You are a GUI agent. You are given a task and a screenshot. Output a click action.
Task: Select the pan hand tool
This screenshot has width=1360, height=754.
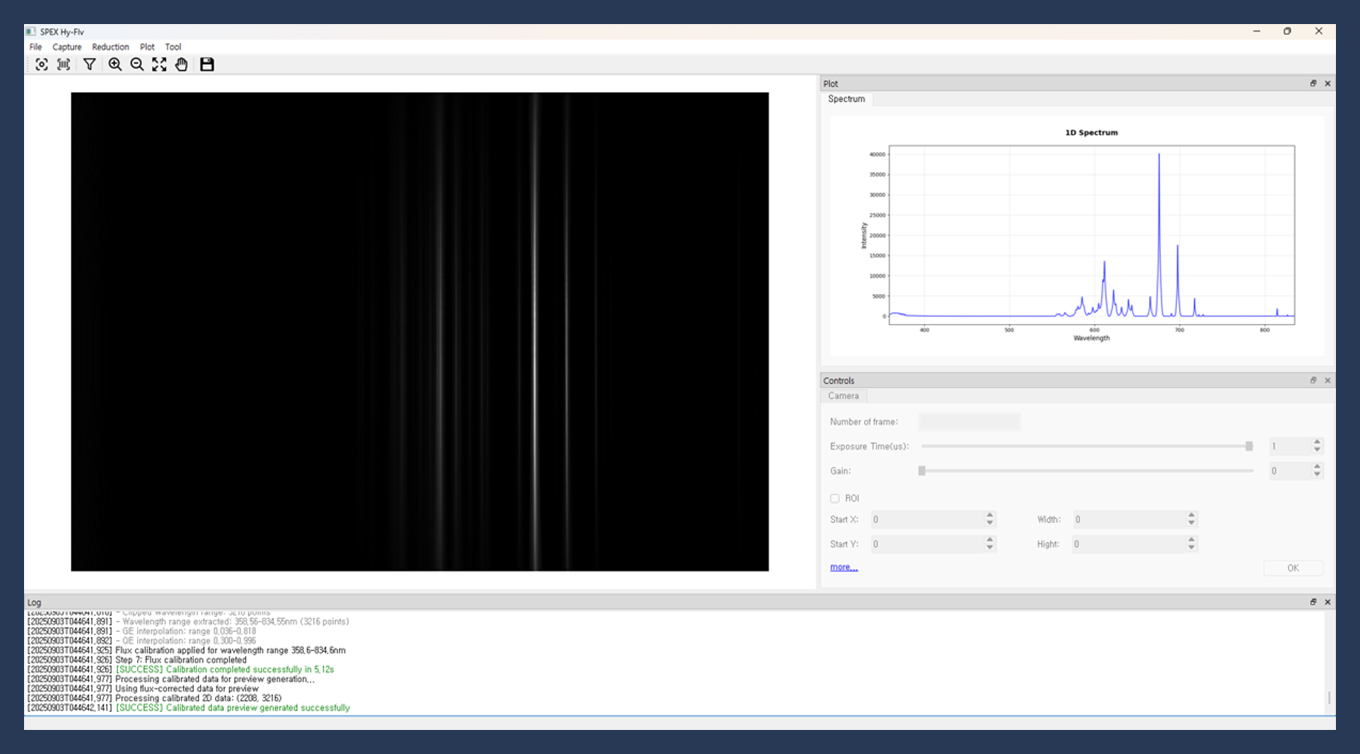(181, 64)
